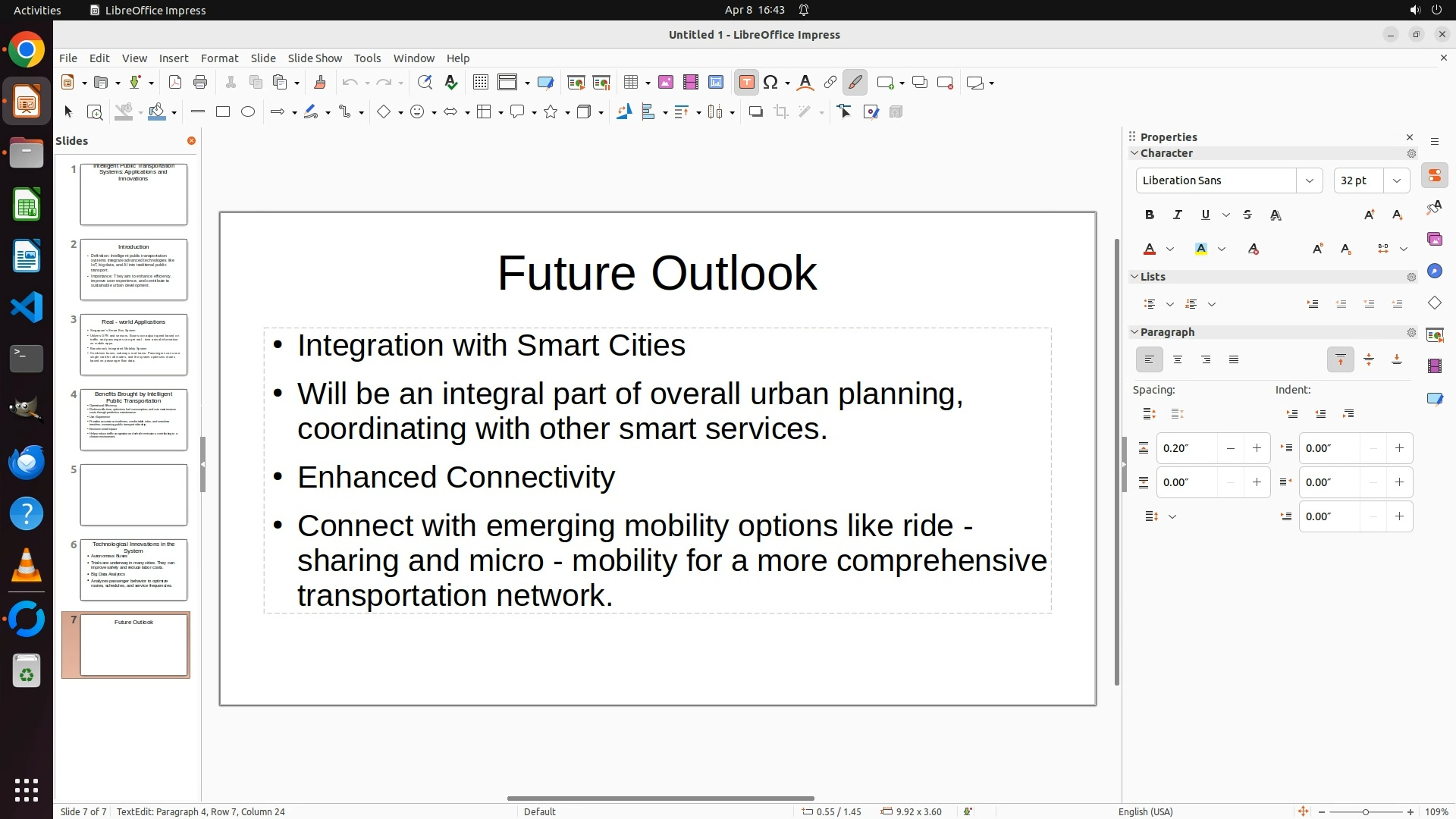Open the font name dropdown
The width and height of the screenshot is (1456, 819).
click(1309, 180)
